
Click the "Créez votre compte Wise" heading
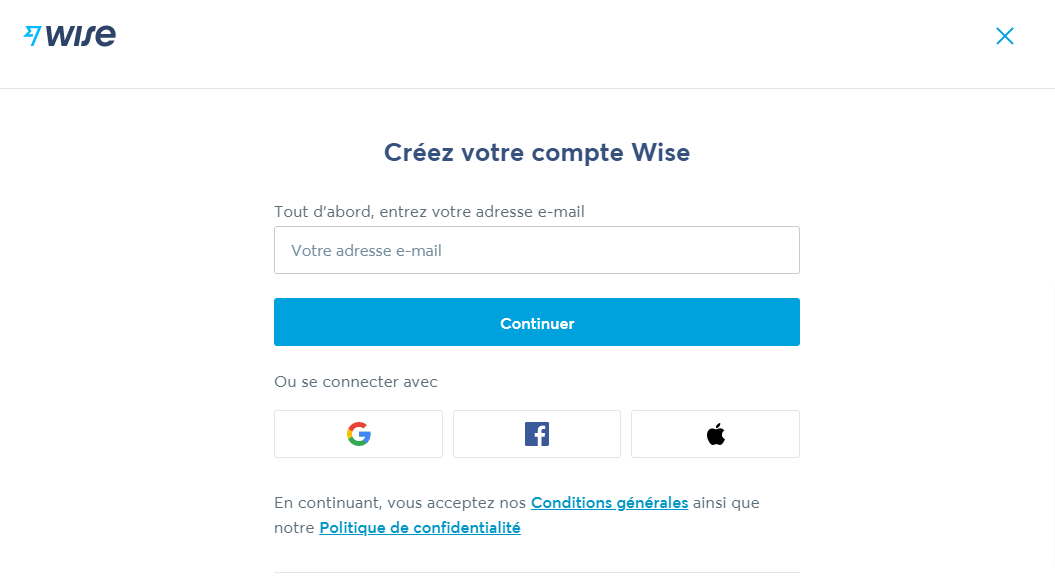click(537, 153)
